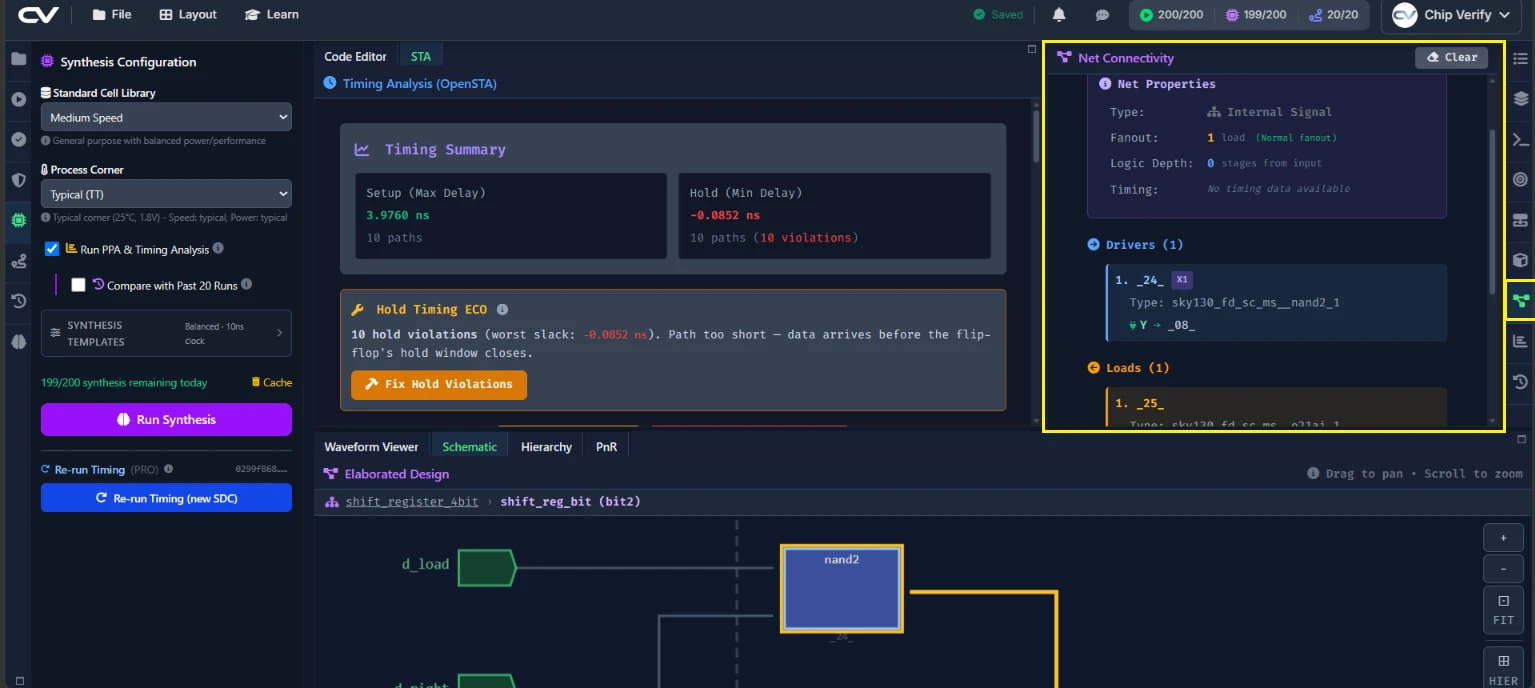Open the terminal prompt icon in right sidebar
This screenshot has width=1535, height=688.
pos(1520,140)
